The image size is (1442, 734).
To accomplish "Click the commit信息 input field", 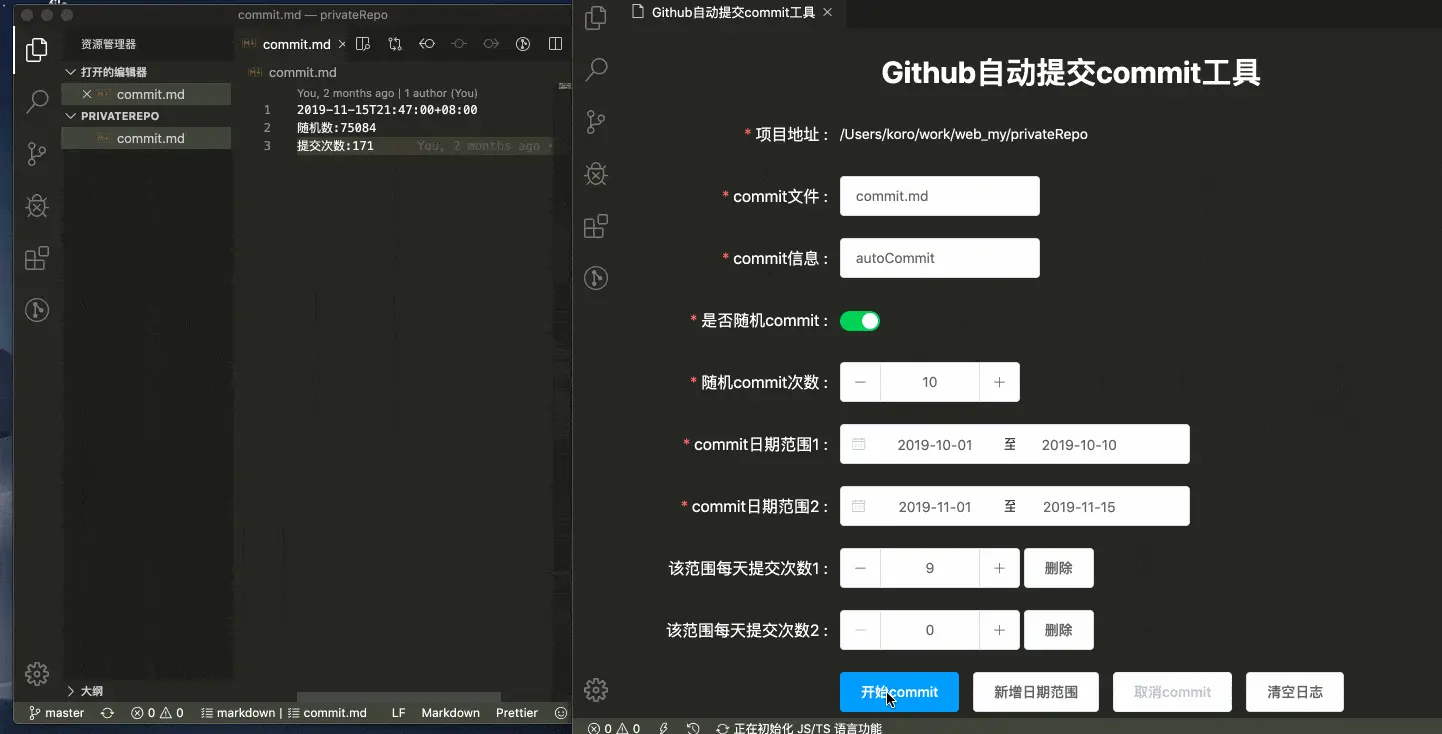I will (x=940, y=258).
